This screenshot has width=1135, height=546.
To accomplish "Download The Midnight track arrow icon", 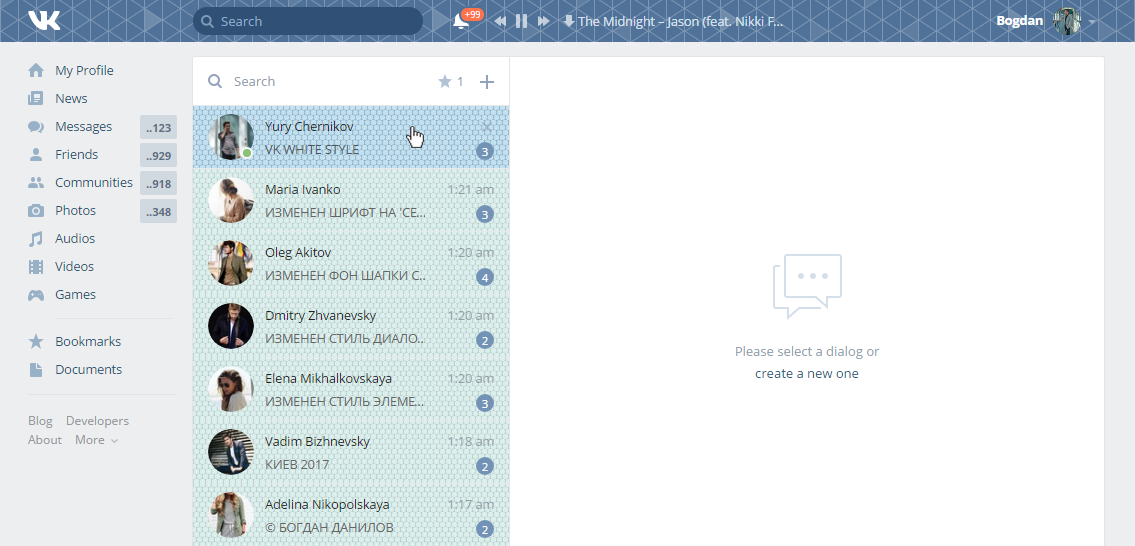I will tap(569, 21).
